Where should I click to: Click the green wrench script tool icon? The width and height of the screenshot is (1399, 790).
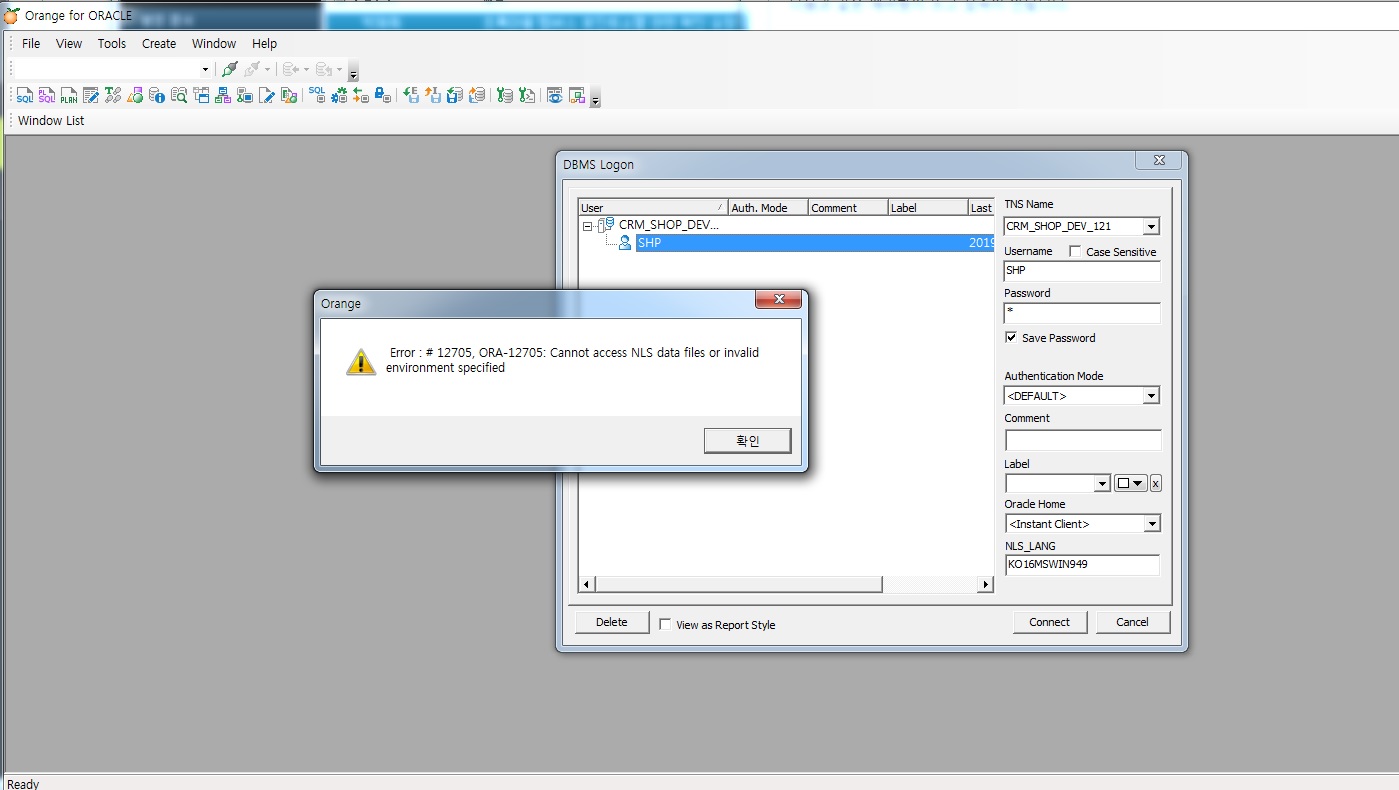pos(527,96)
